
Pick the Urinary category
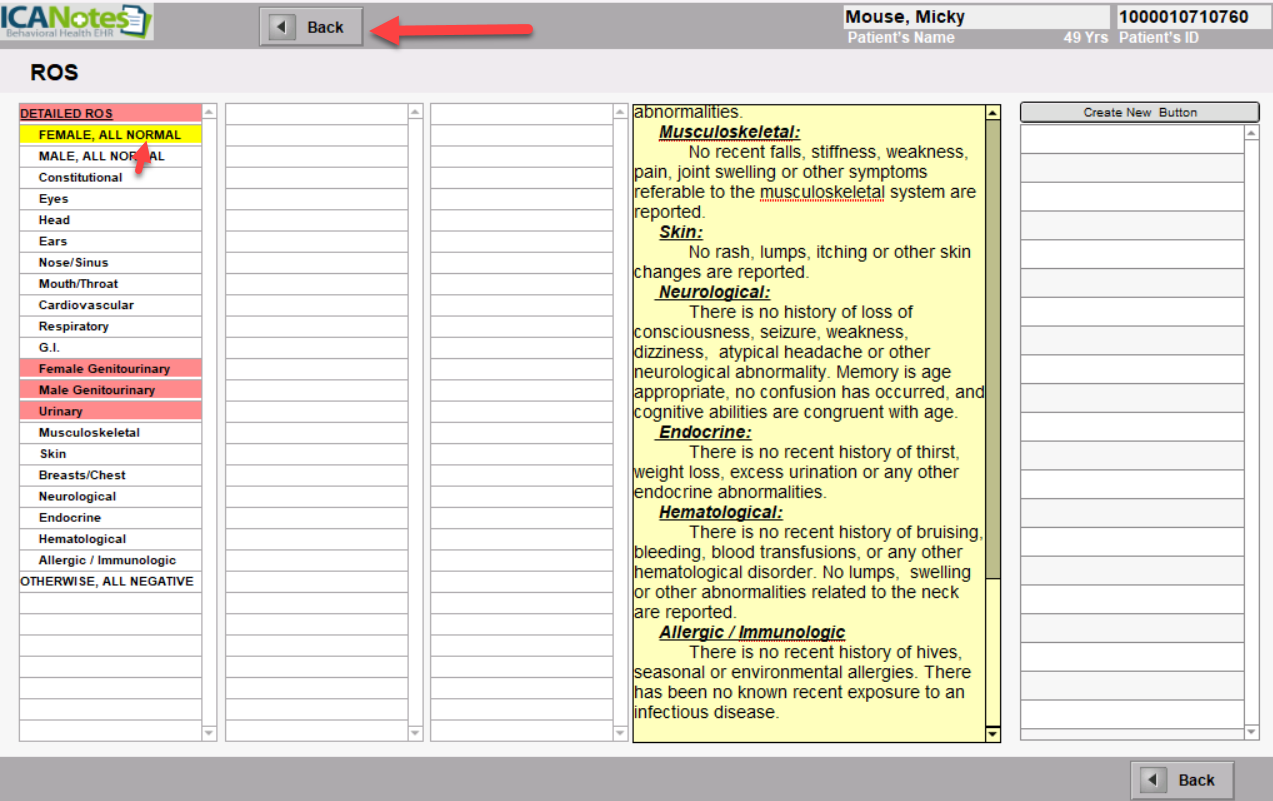click(x=60, y=411)
